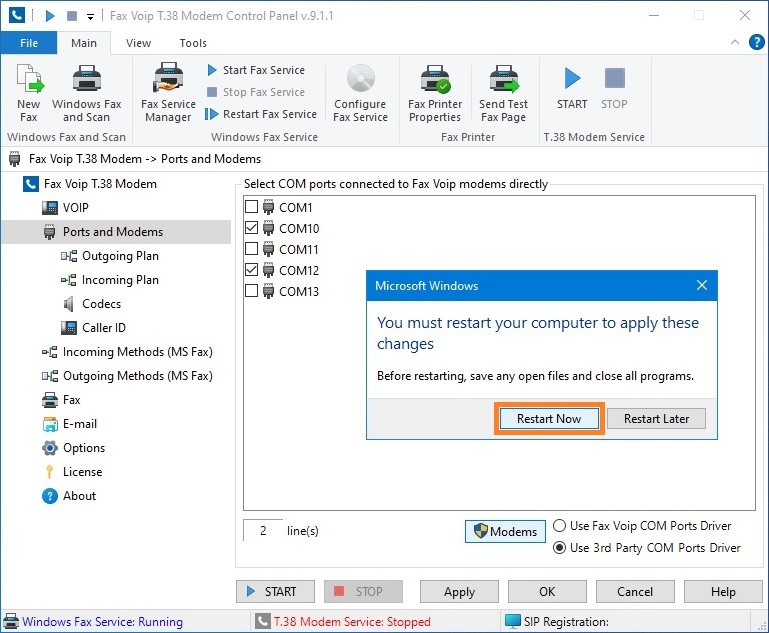Open Configure Fax Service
Screen dimensions: 769x633
pos(360,93)
